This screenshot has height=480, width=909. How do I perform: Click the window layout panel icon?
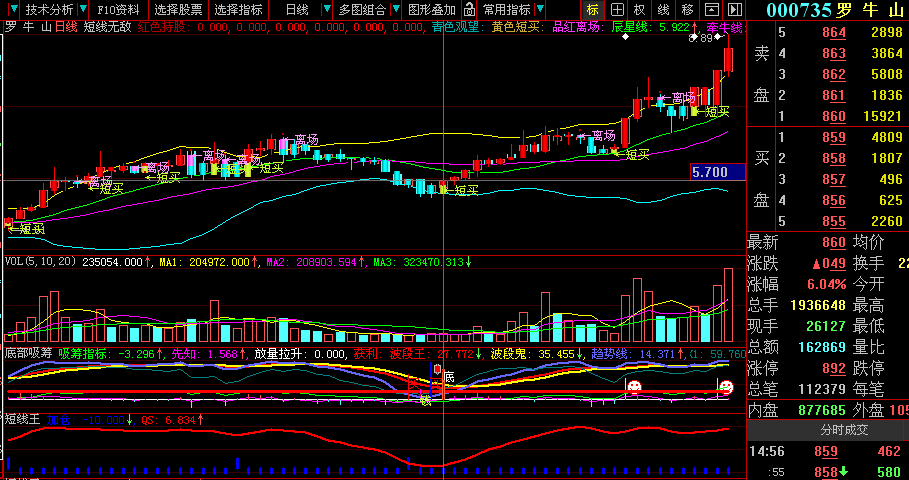coord(712,9)
